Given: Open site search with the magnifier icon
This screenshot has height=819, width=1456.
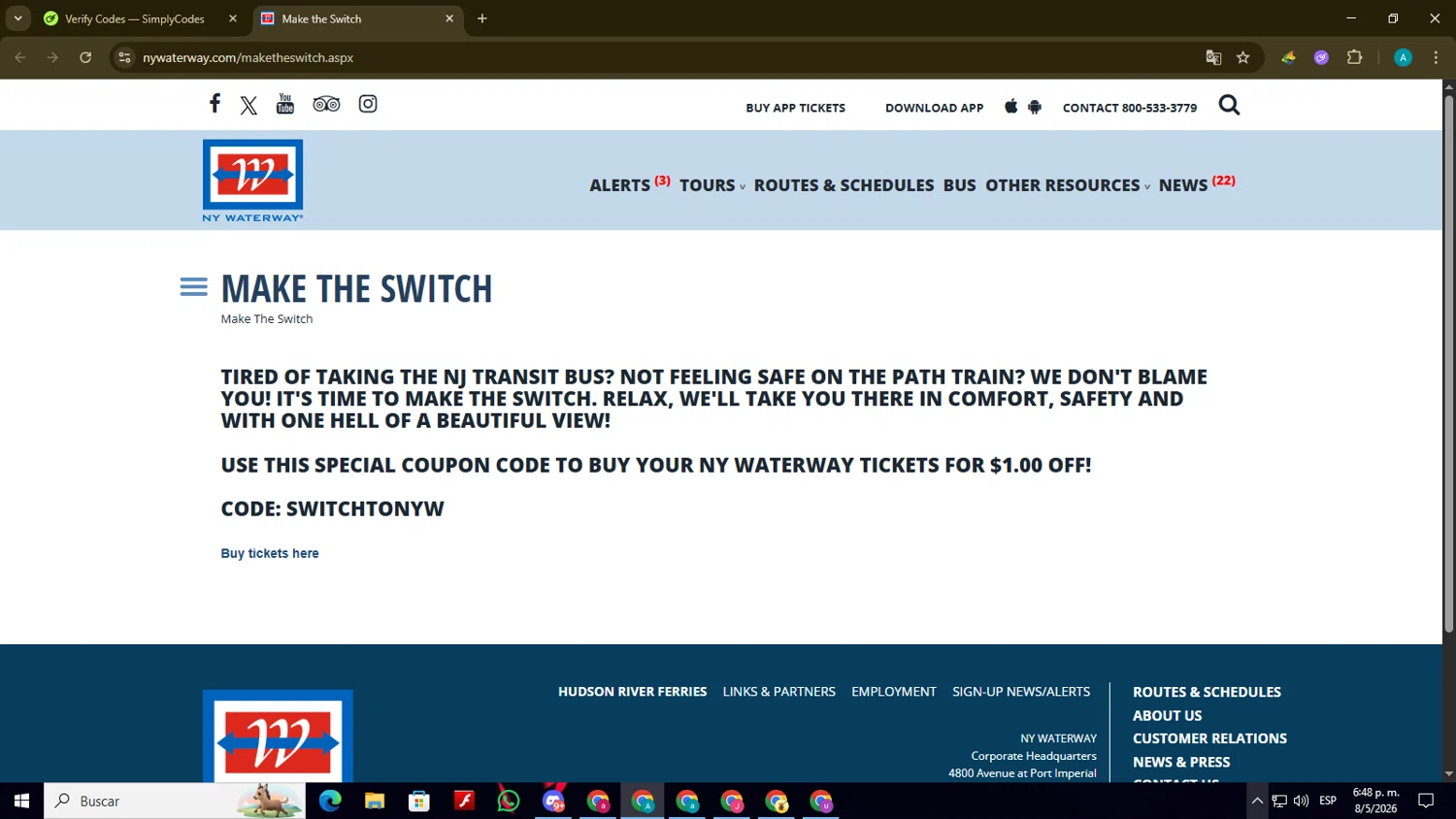Looking at the screenshot, I should tap(1229, 105).
